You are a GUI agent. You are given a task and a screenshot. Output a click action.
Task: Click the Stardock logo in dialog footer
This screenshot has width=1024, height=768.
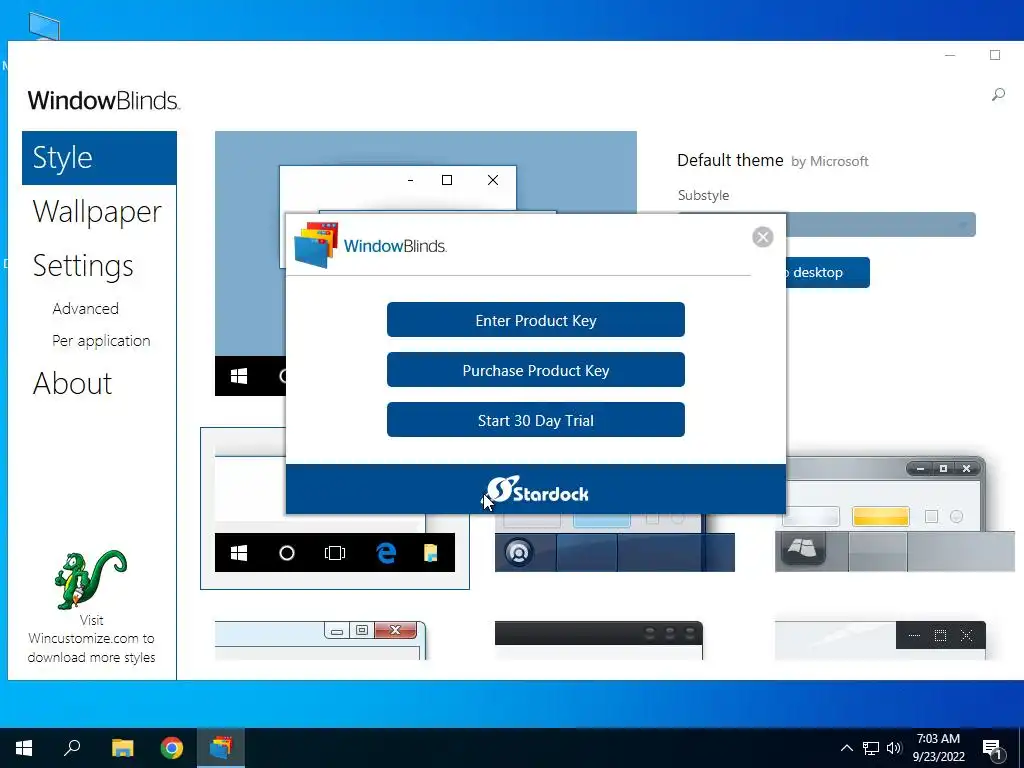pyautogui.click(x=537, y=490)
